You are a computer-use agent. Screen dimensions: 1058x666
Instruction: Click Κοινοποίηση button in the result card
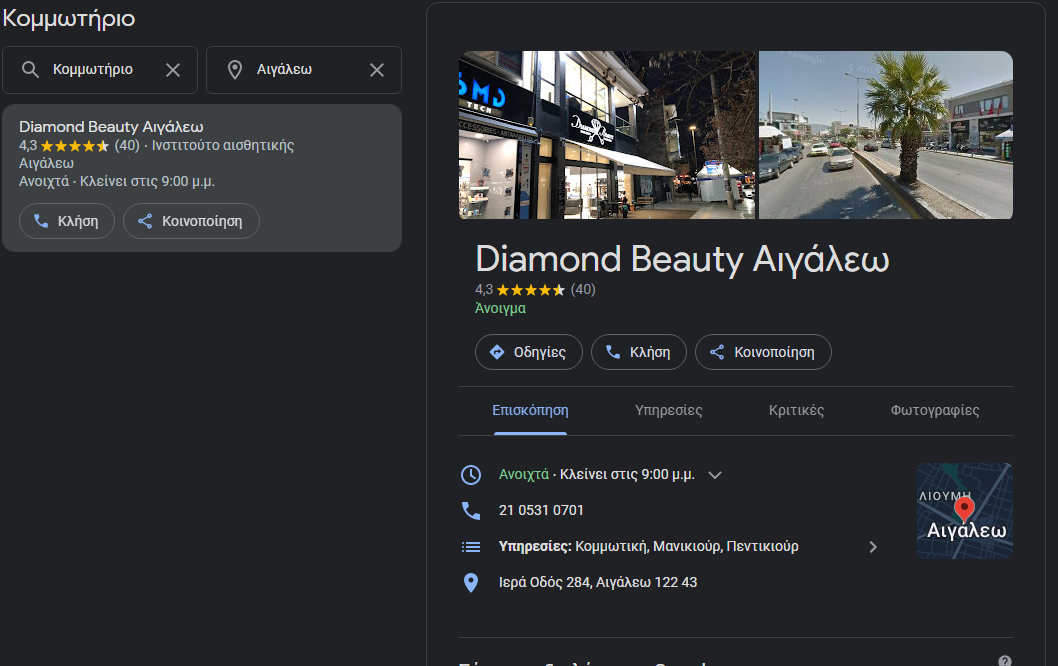tap(192, 221)
